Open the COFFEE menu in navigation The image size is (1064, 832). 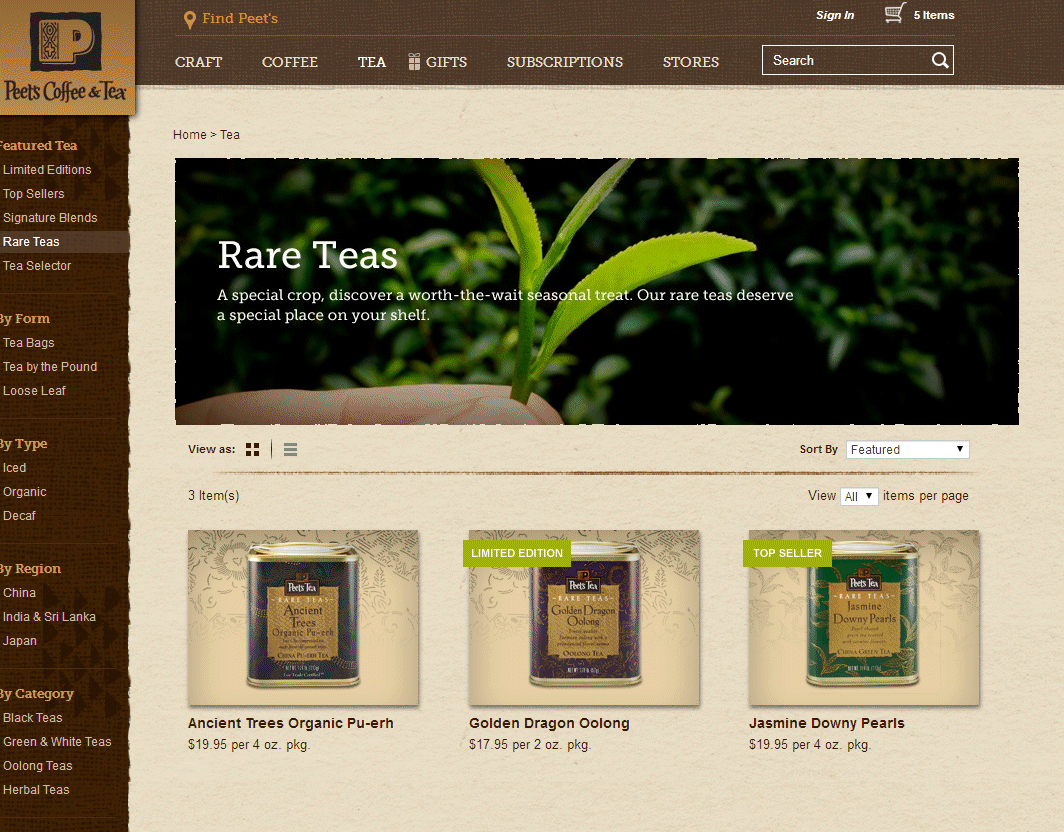(290, 62)
